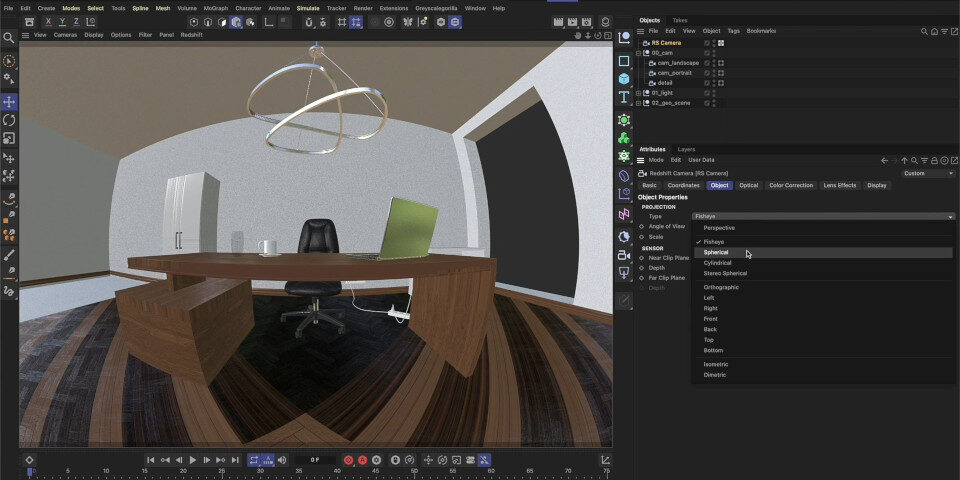Click the back arrow in Attributes panel

tap(884, 160)
